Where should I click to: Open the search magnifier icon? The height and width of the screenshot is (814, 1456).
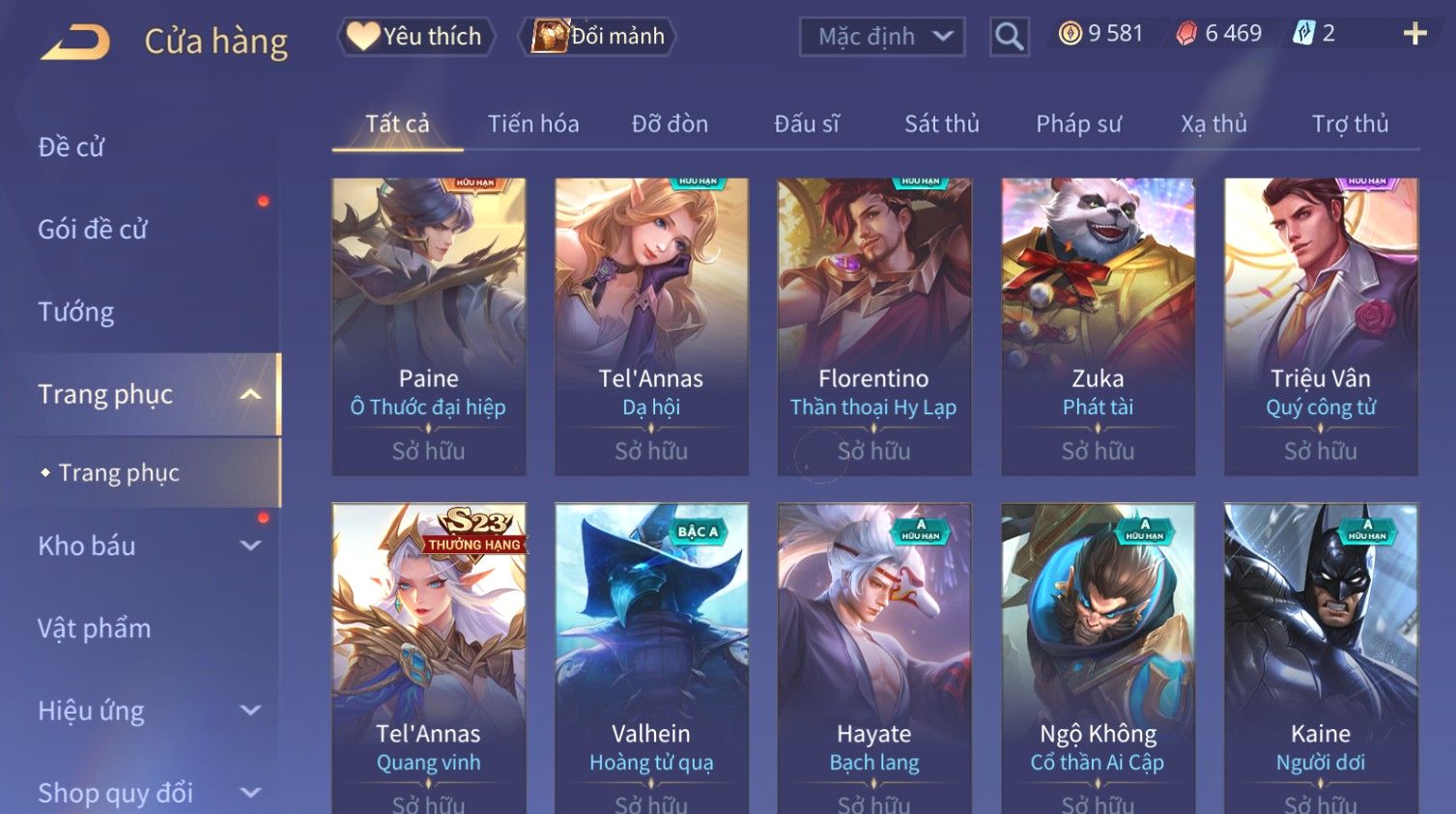coord(1009,37)
